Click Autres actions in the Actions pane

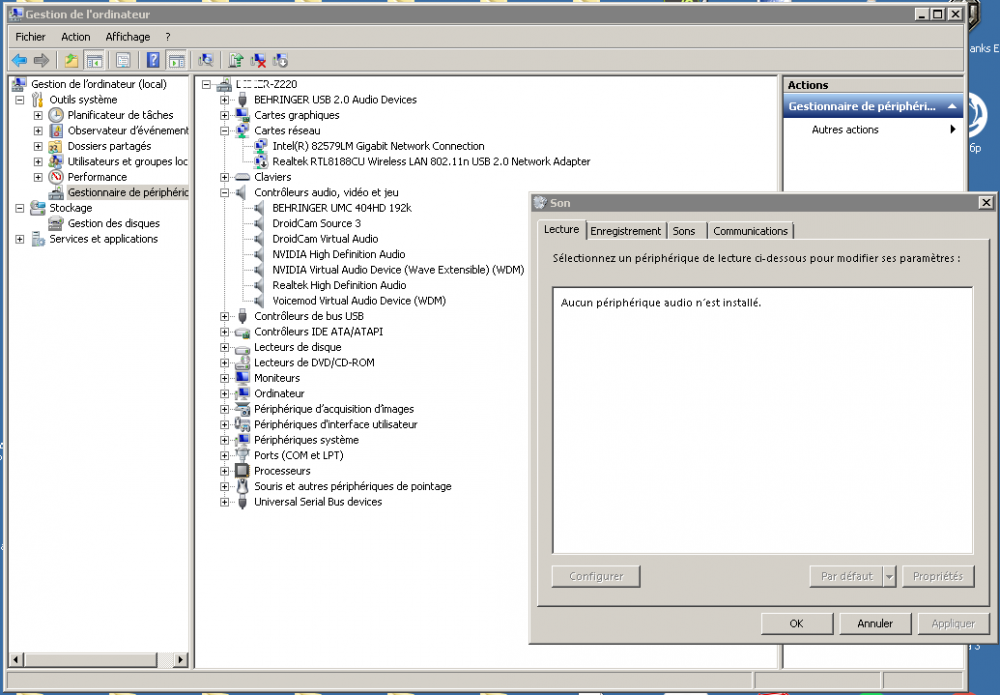pos(845,130)
